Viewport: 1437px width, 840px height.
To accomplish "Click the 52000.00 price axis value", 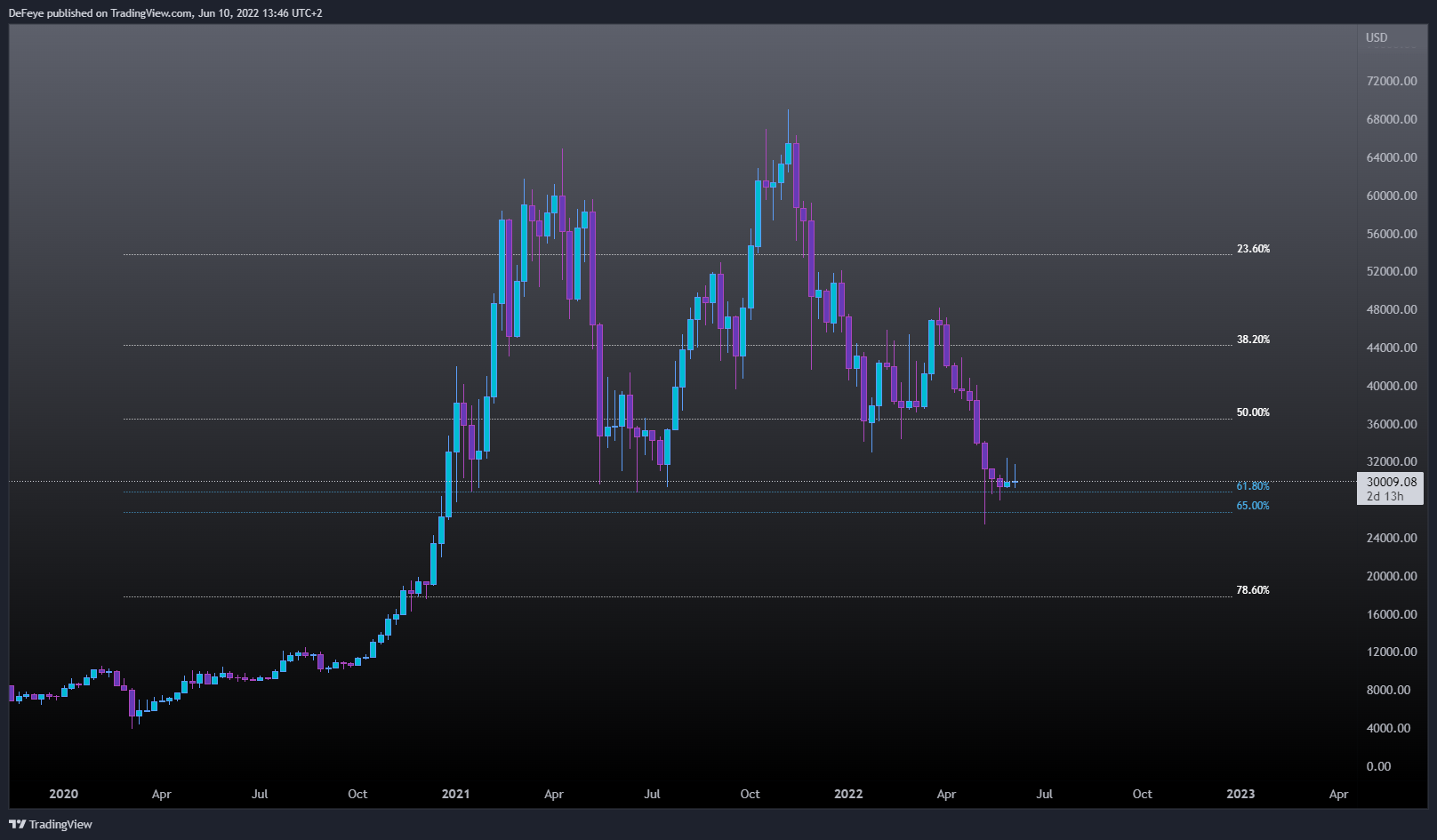I will tap(1392, 271).
